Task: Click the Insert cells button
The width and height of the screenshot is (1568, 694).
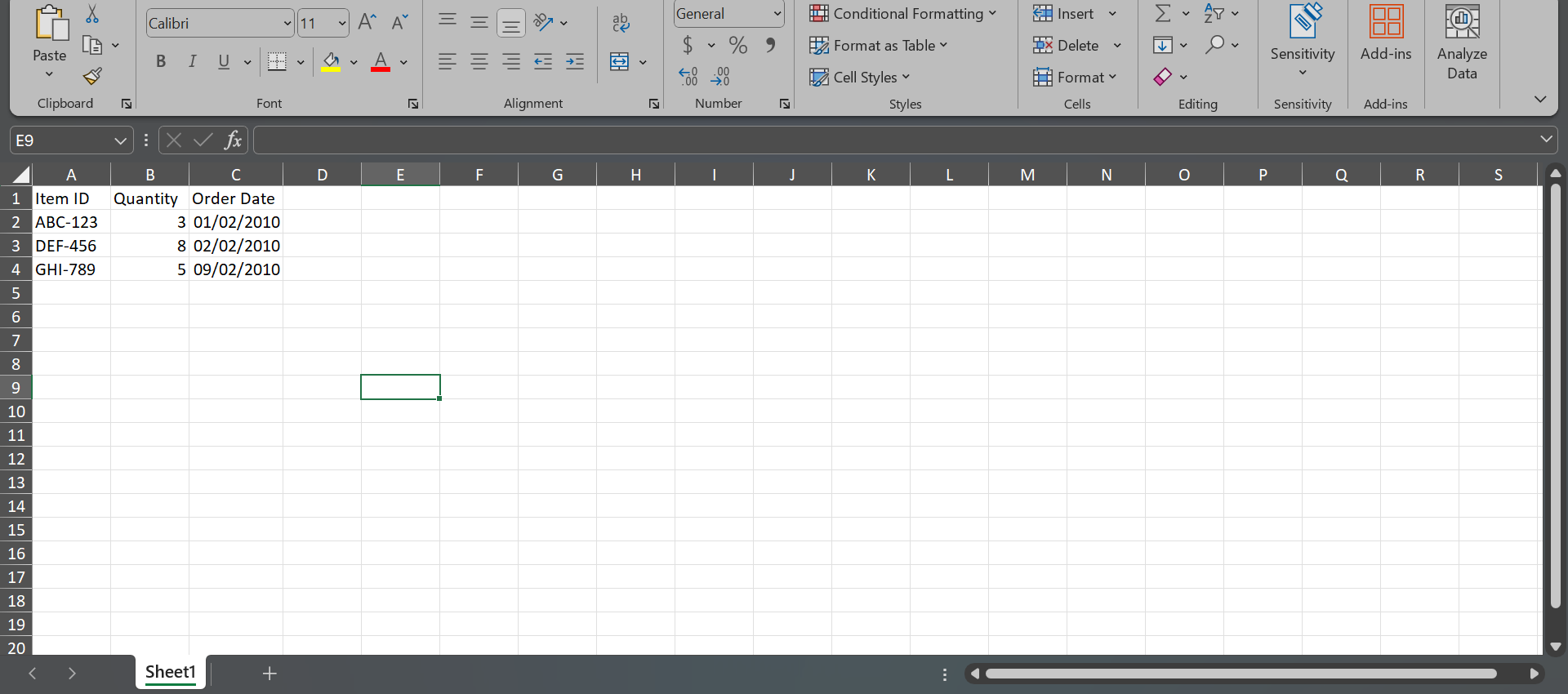Action: click(x=1065, y=14)
